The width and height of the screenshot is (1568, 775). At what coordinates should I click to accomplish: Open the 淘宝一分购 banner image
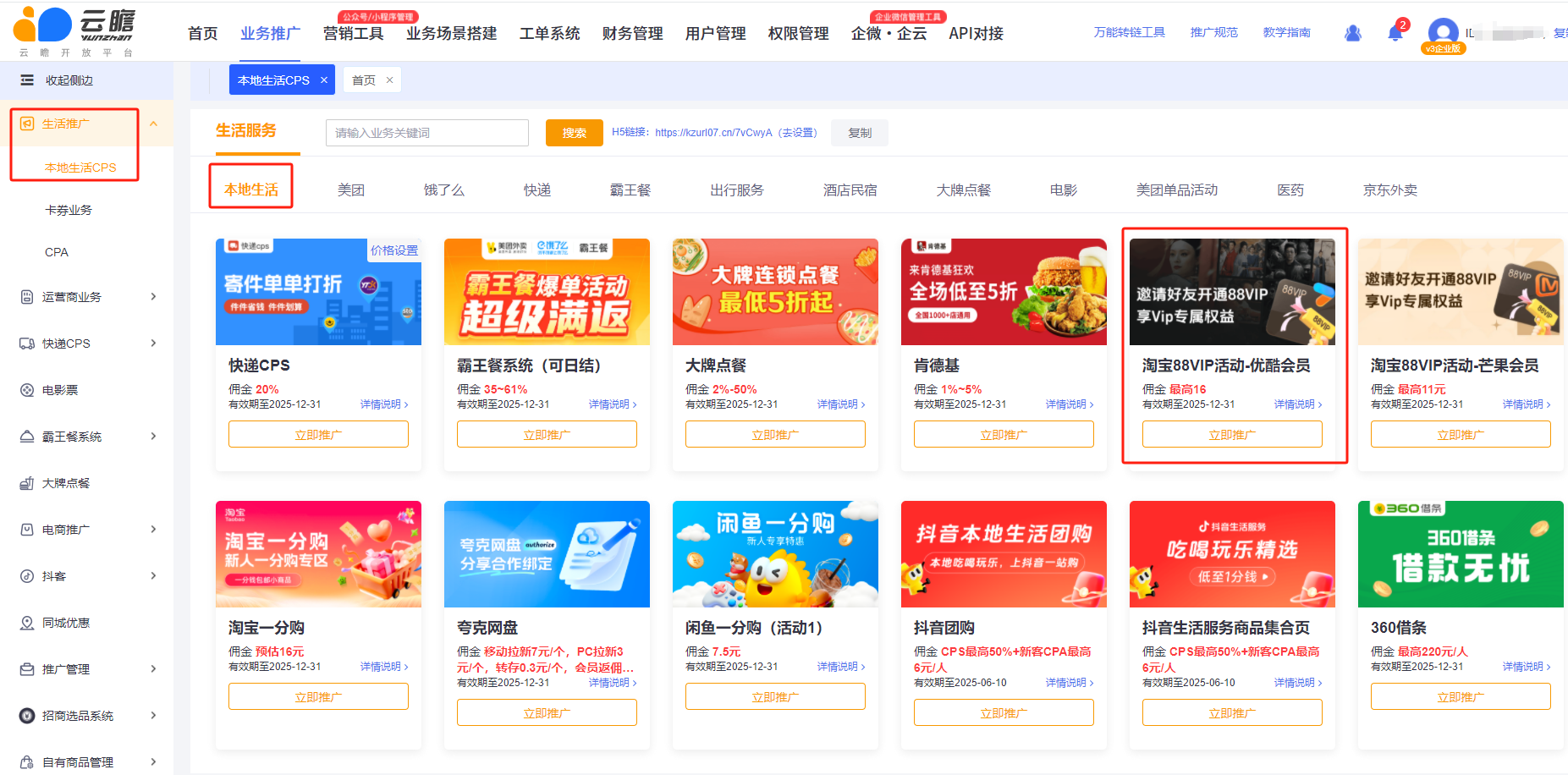click(318, 554)
